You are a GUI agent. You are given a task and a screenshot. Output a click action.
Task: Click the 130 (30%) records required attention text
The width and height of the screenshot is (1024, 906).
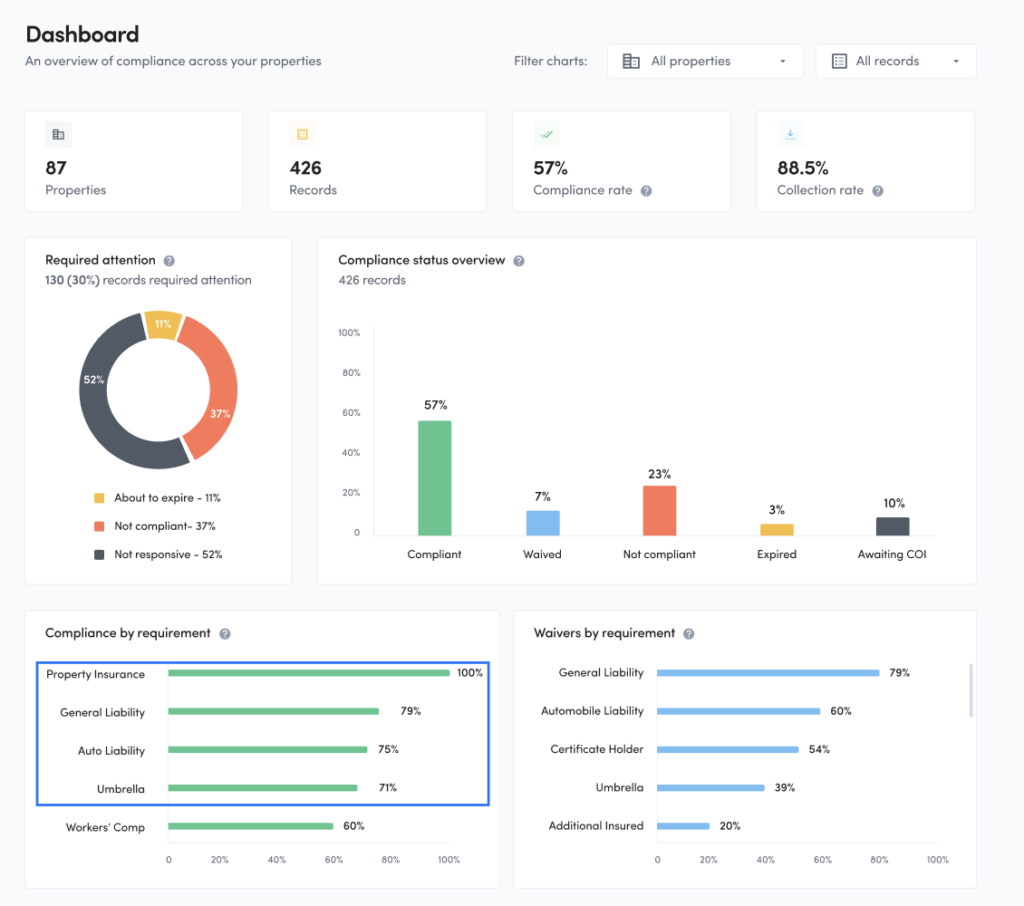[x=148, y=280]
